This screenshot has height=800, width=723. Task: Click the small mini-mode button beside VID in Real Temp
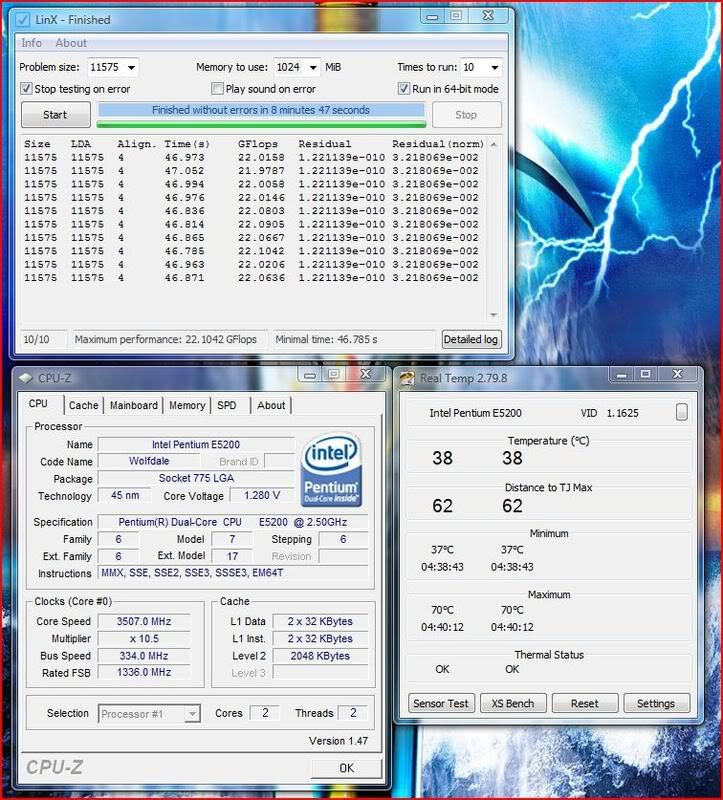click(681, 412)
